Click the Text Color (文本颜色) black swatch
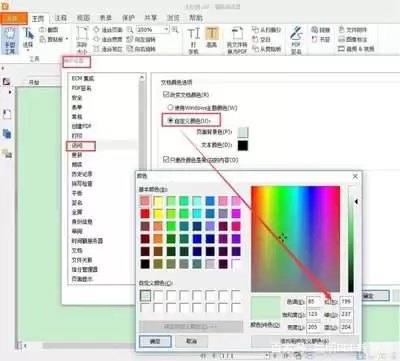 pos(243,145)
